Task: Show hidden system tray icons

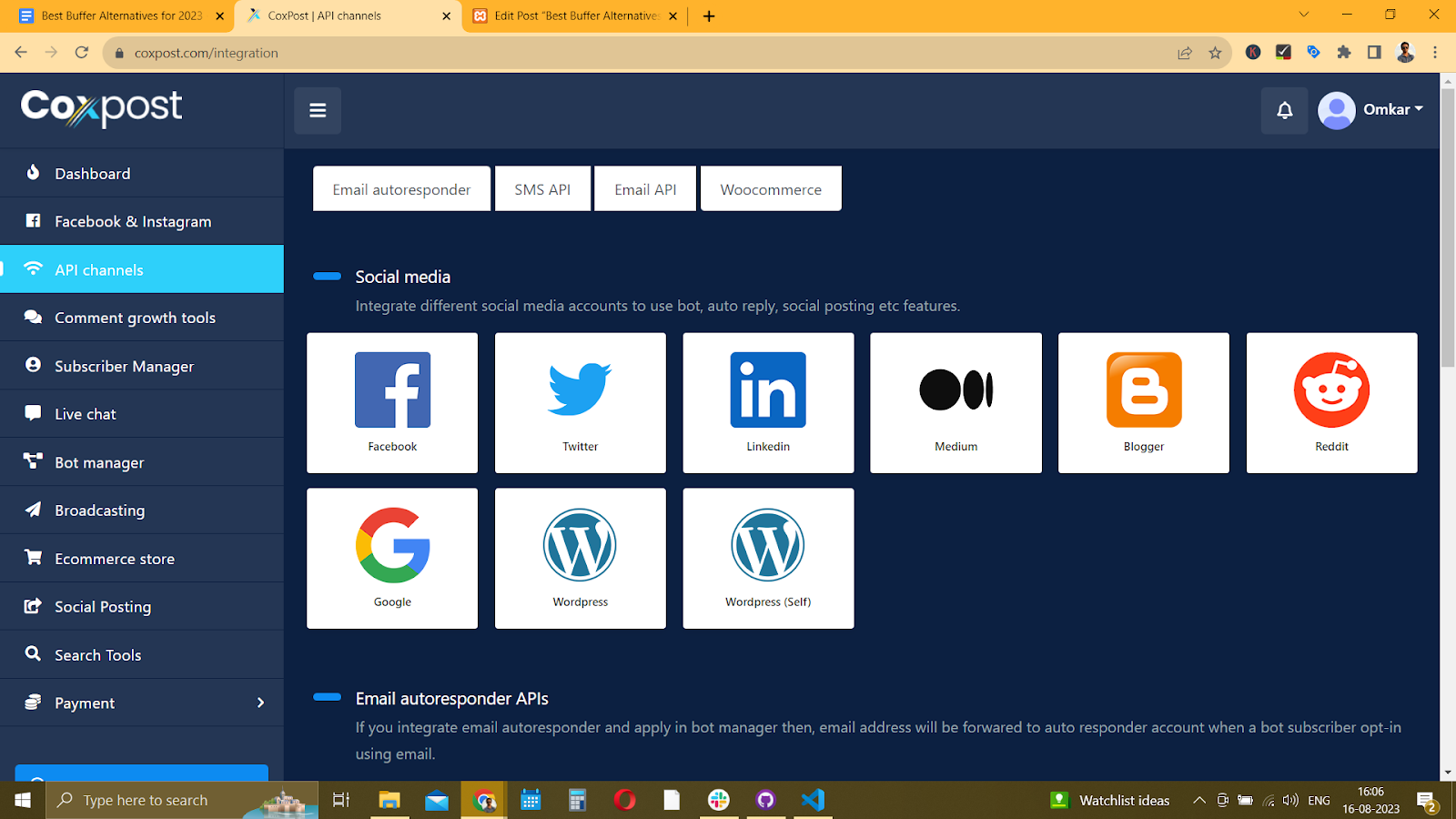Action: point(1199,800)
